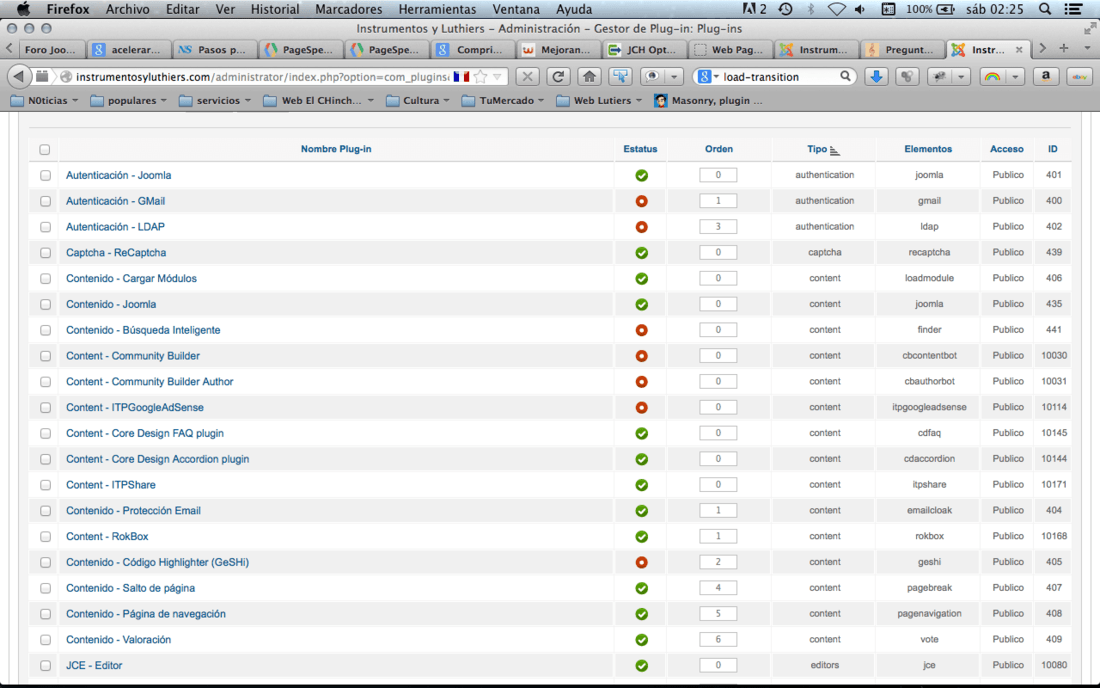
Task: Check Content - Community Builder row checkbox
Action: coord(46,356)
